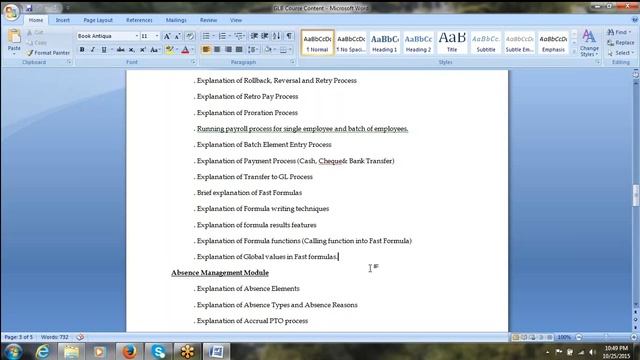Open the References ribbon tab
Viewport: 640px width, 360px height.
(139, 20)
